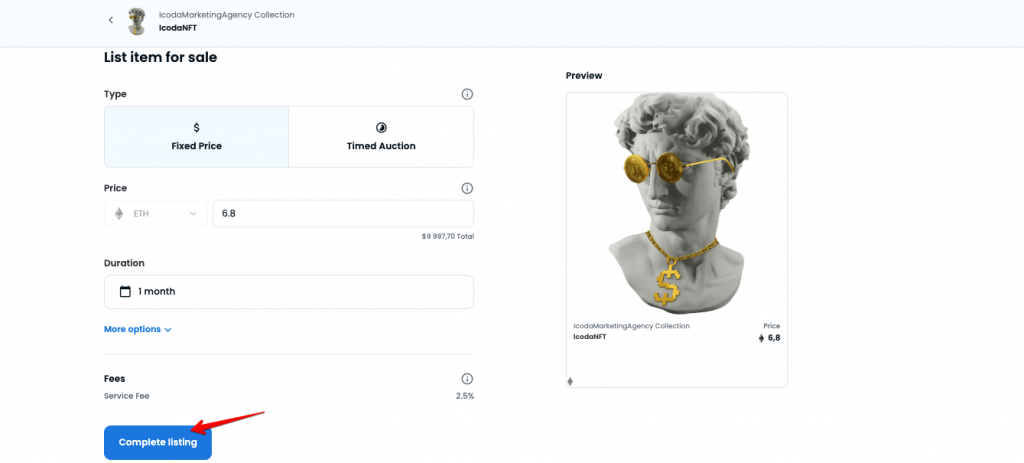Select the Timed Auction sale type
This screenshot has width=1024, height=463.
(x=381, y=136)
